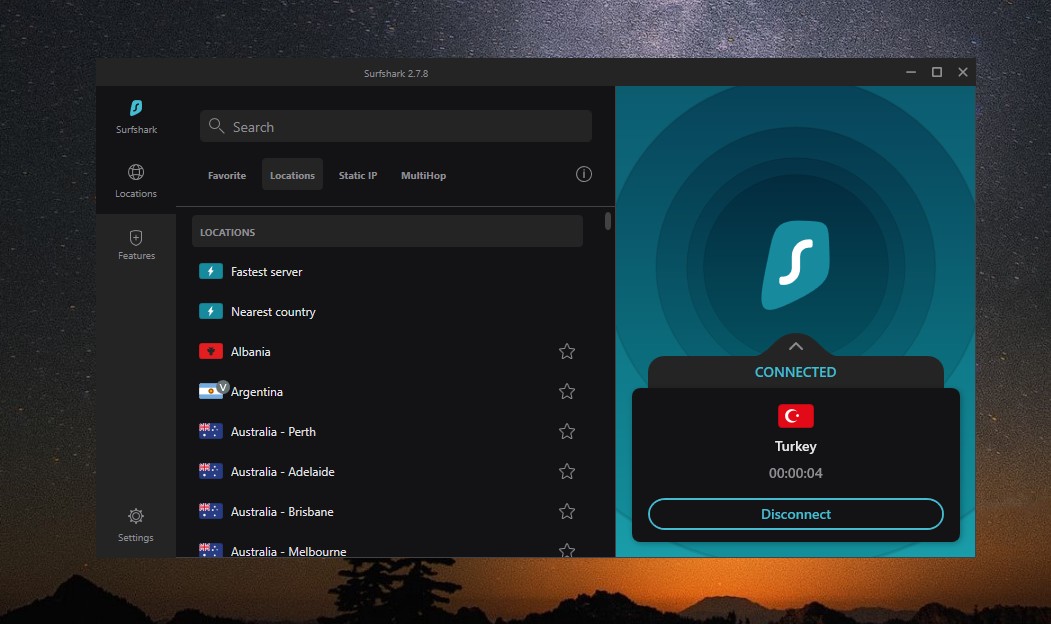Click the 00:00:04 connection timer
Viewport: 1051px width, 624px height.
pyautogui.click(x=796, y=473)
